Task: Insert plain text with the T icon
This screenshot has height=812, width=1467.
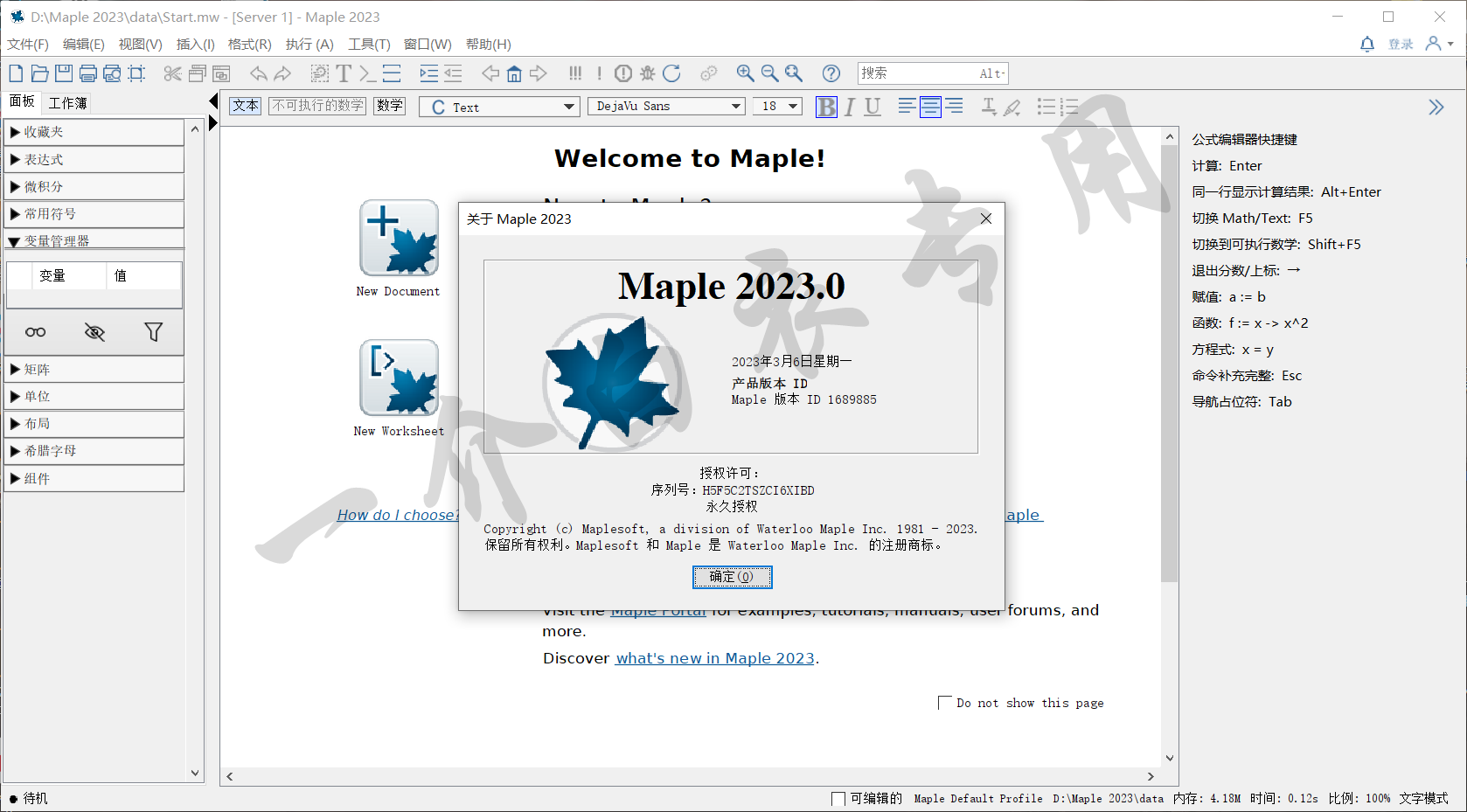Action: [344, 73]
